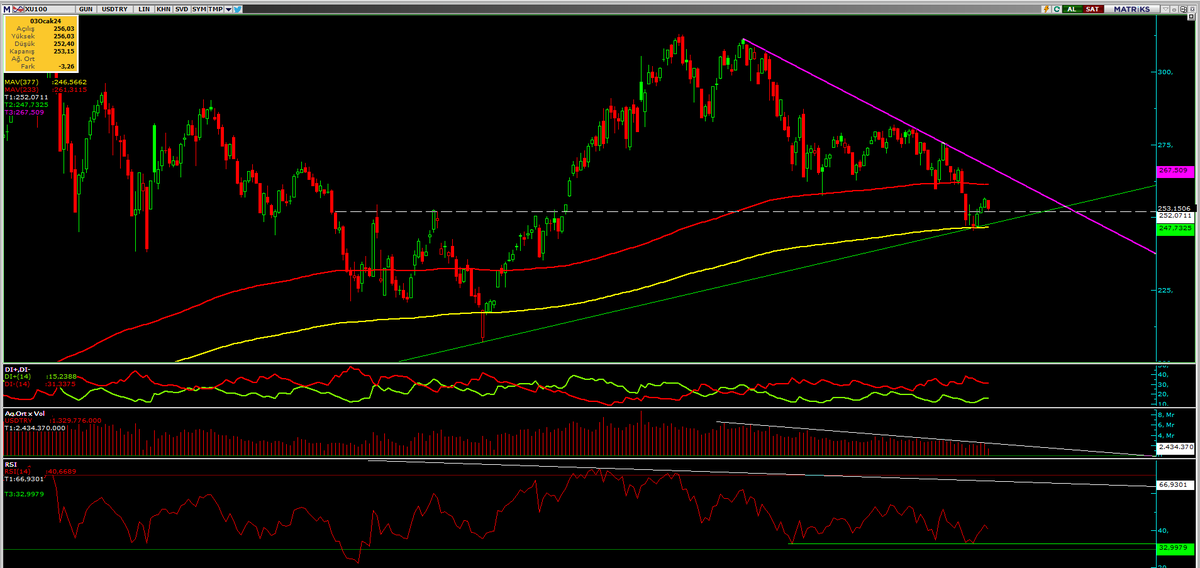
Task: Click the 2.434.370 volume axis tag
Action: 1177,447
